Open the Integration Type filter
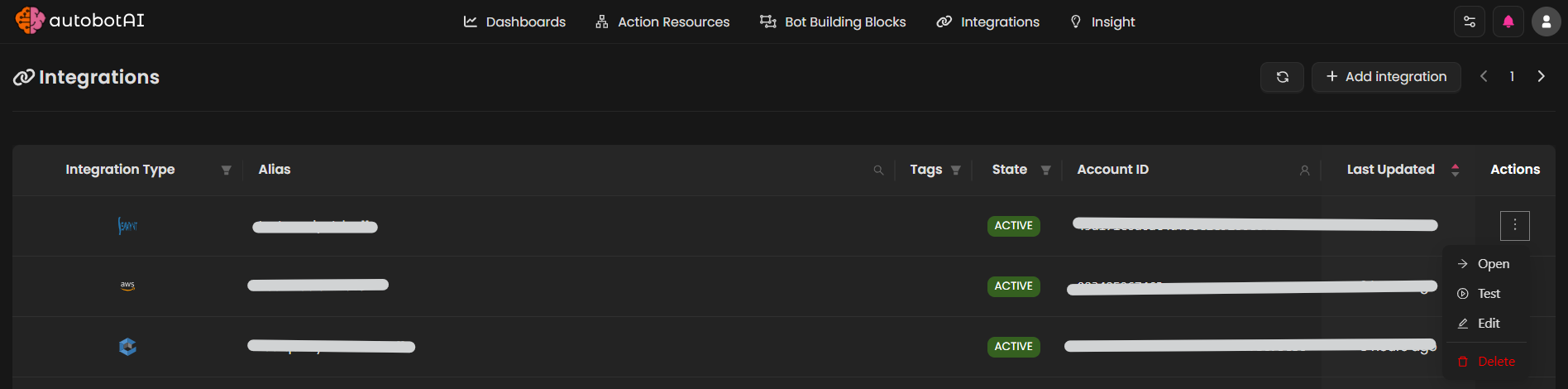Viewport: 1568px width, 389px height. 226,170
